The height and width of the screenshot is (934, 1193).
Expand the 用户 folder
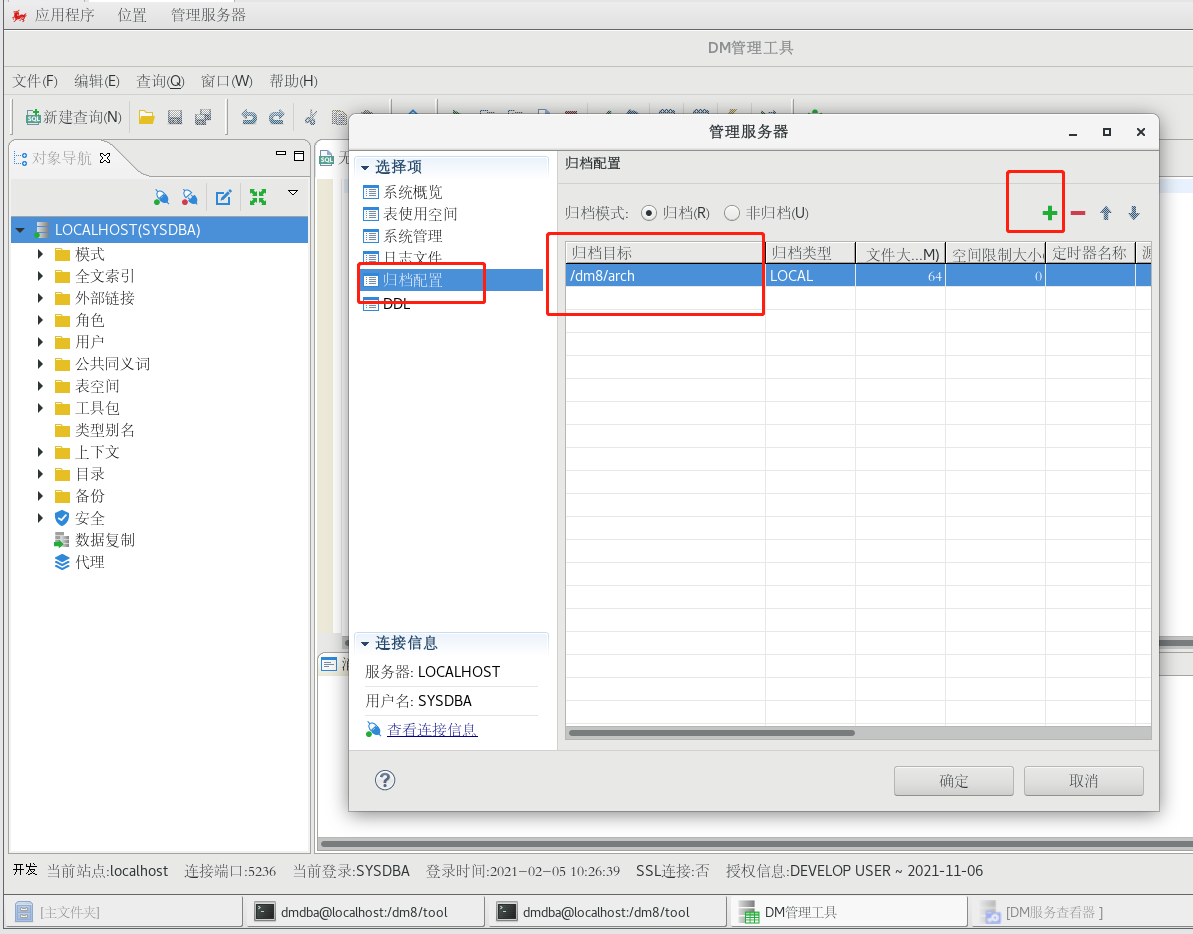(x=40, y=342)
